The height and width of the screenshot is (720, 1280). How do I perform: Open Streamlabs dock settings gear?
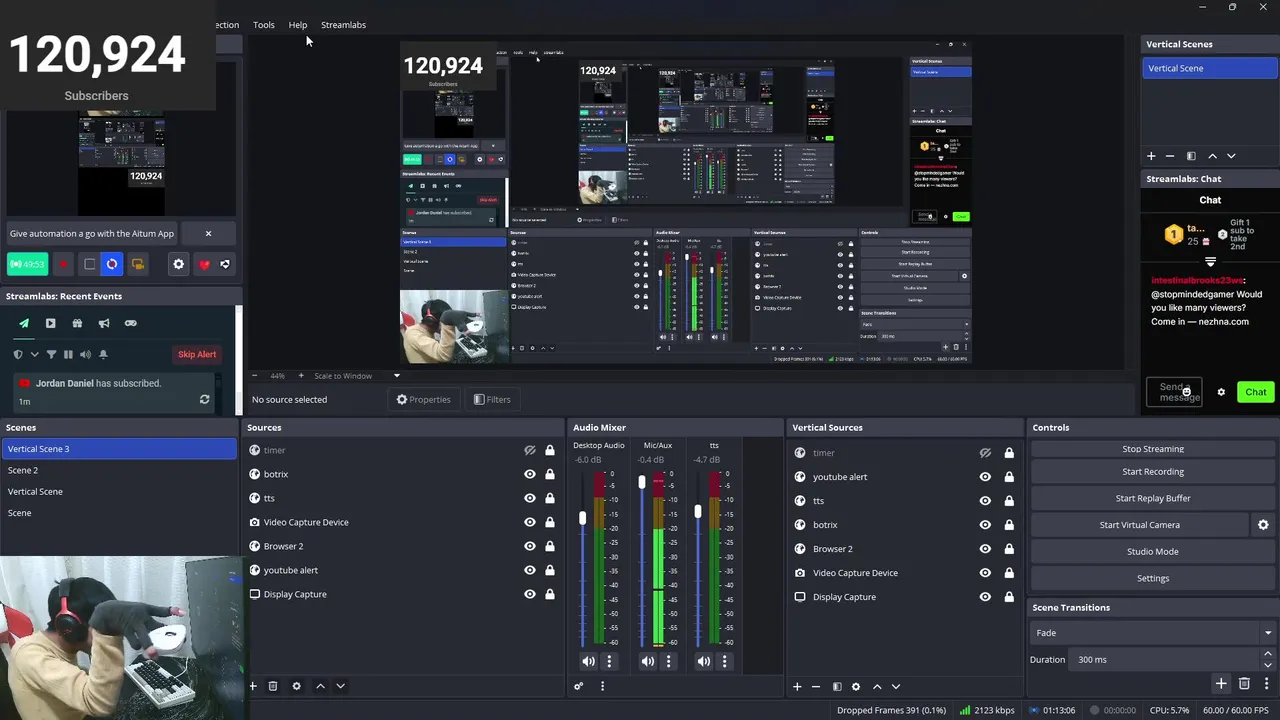click(x=179, y=264)
